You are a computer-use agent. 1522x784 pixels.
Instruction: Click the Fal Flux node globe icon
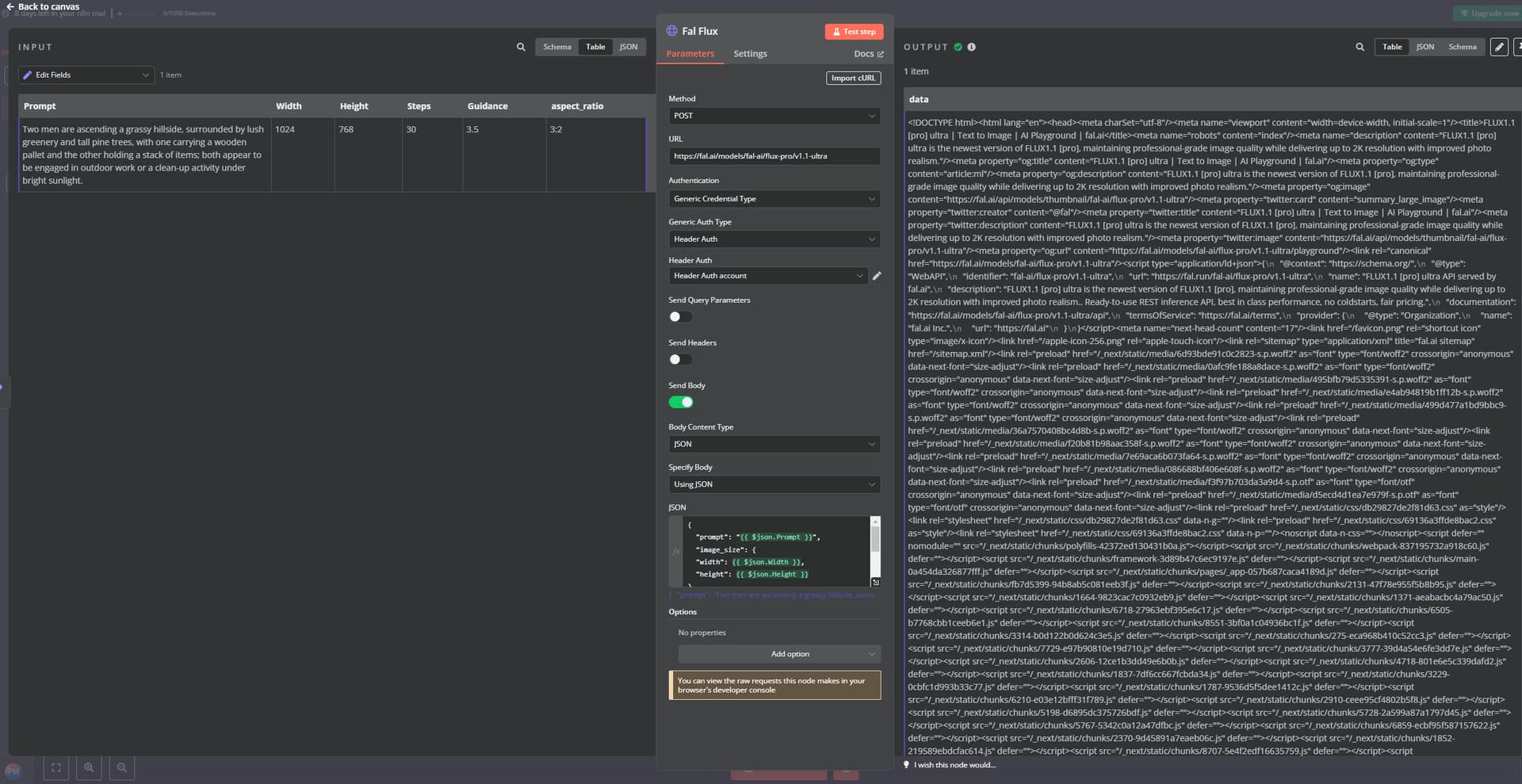coord(672,31)
